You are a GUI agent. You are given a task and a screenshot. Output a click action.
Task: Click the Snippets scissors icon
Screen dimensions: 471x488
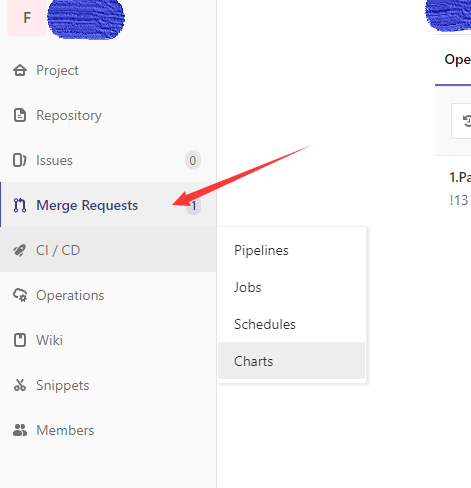pos(20,385)
